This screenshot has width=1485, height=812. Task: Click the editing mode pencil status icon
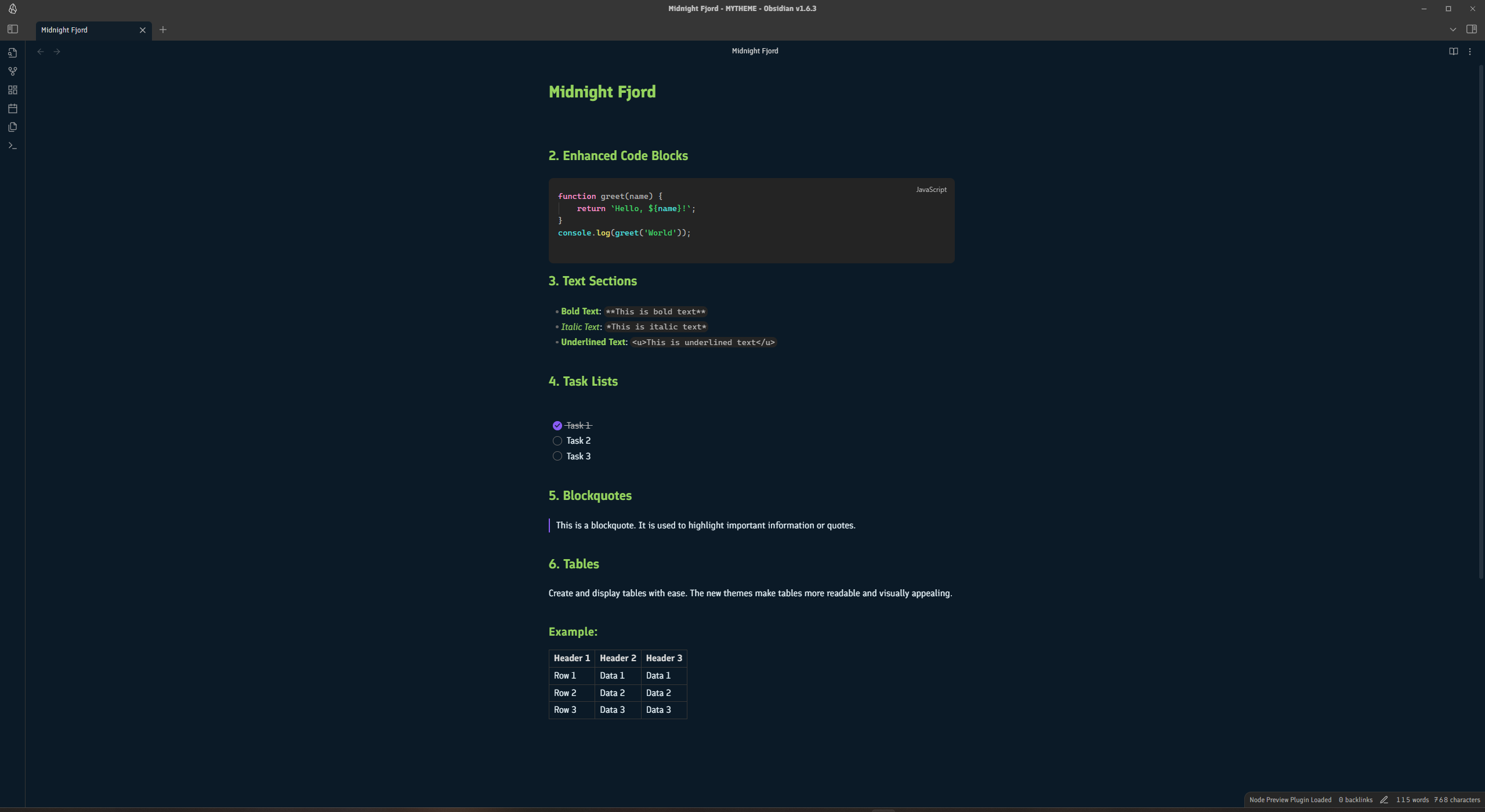point(1383,800)
